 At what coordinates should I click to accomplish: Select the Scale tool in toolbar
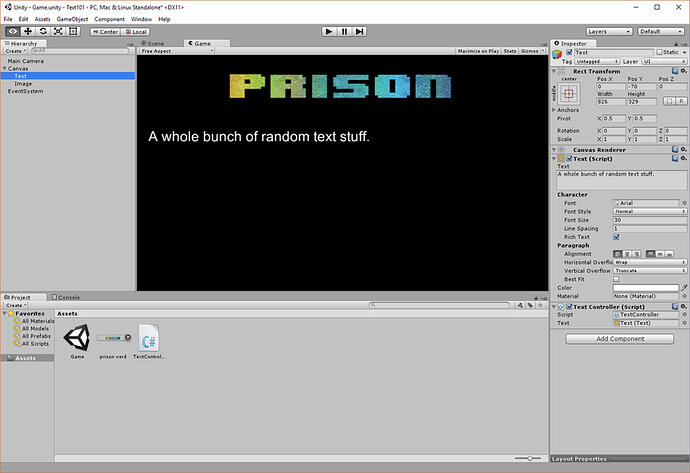click(58, 31)
